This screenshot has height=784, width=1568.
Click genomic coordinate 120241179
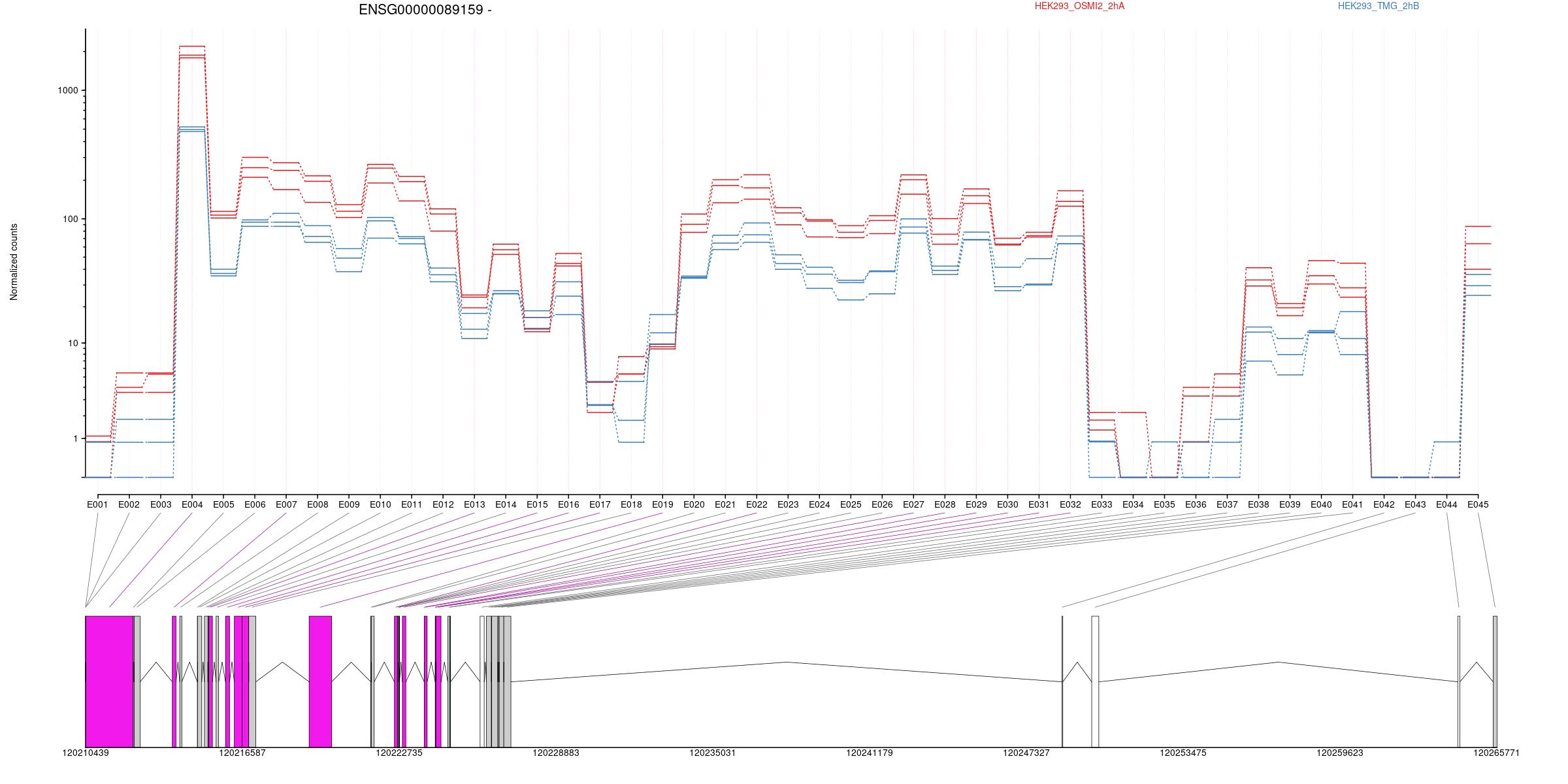pyautogui.click(x=870, y=753)
